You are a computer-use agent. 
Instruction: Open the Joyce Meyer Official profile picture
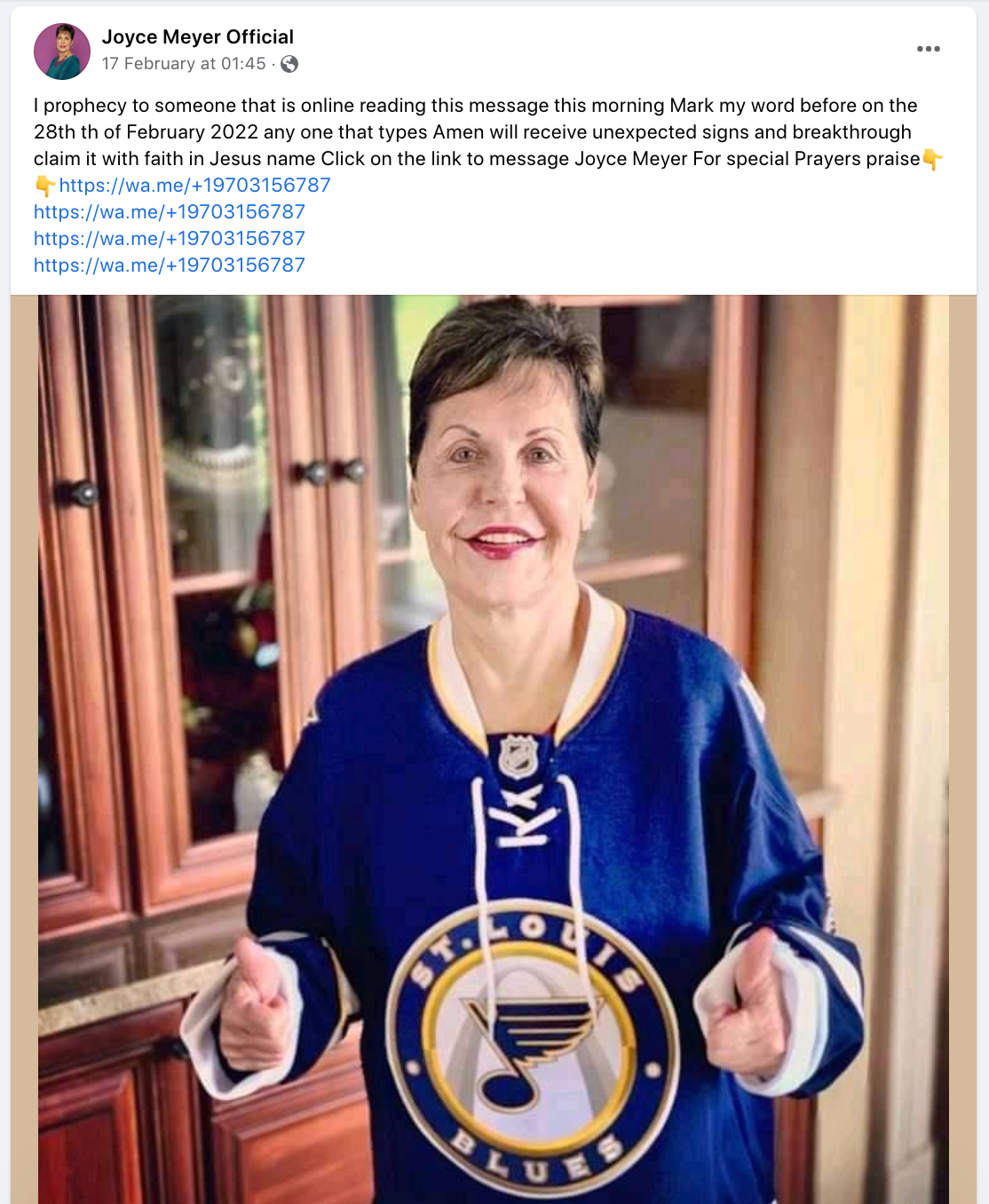coord(62,51)
